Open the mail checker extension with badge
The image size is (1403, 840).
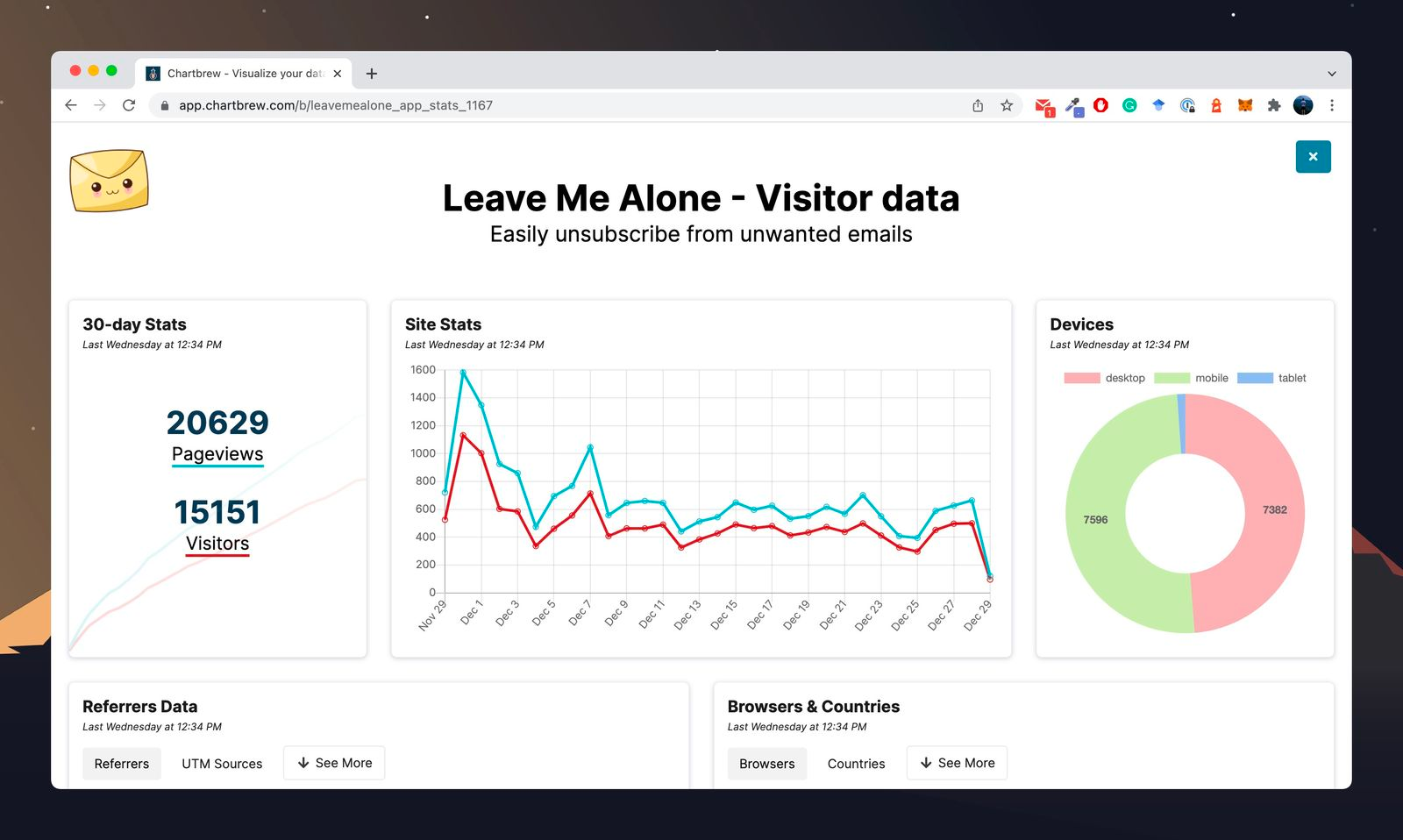1044,104
